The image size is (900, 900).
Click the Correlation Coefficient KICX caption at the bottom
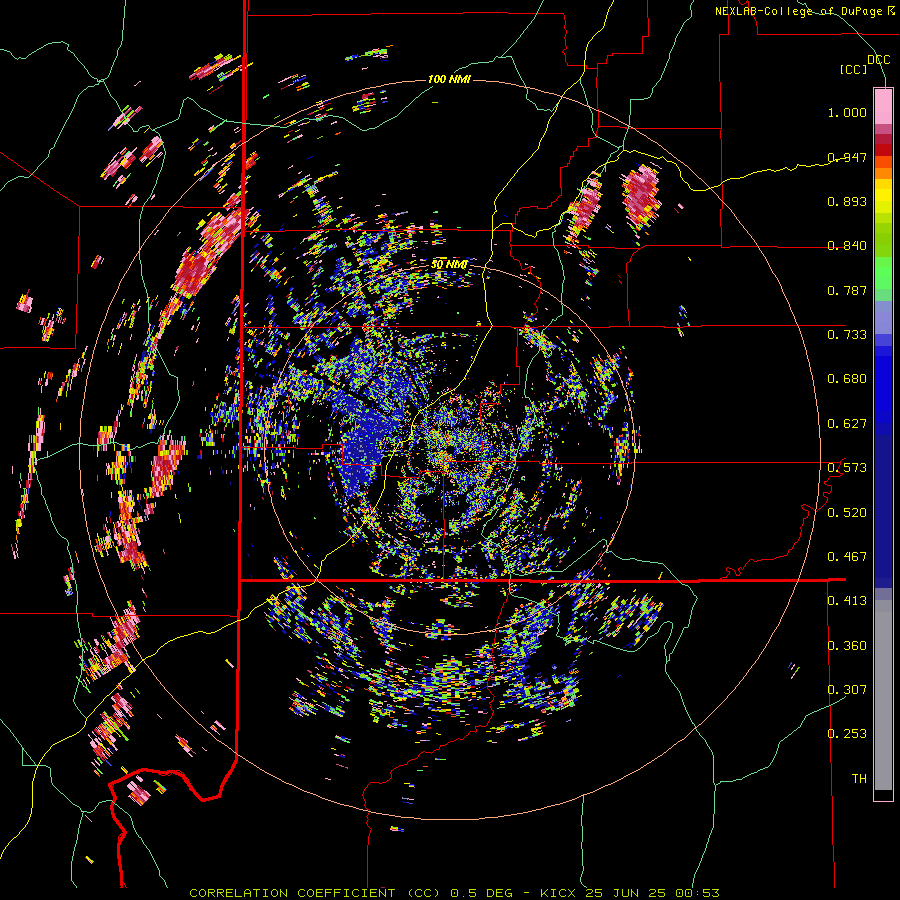point(455,893)
